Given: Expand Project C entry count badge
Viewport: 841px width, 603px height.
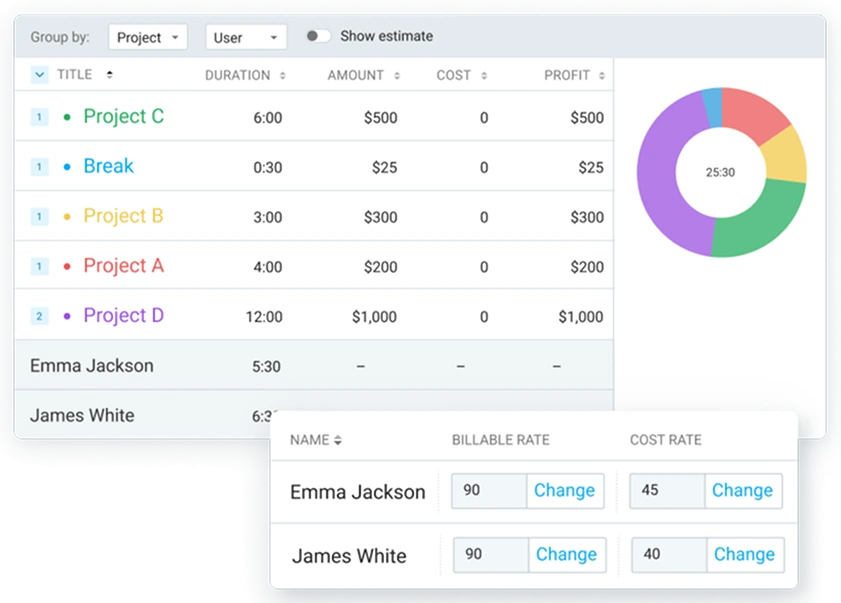Looking at the screenshot, I should pos(39,117).
